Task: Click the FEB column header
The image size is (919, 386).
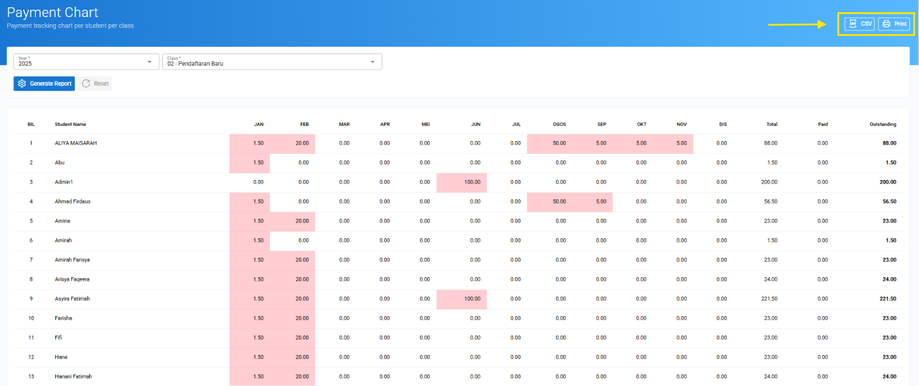Action: 304,124
